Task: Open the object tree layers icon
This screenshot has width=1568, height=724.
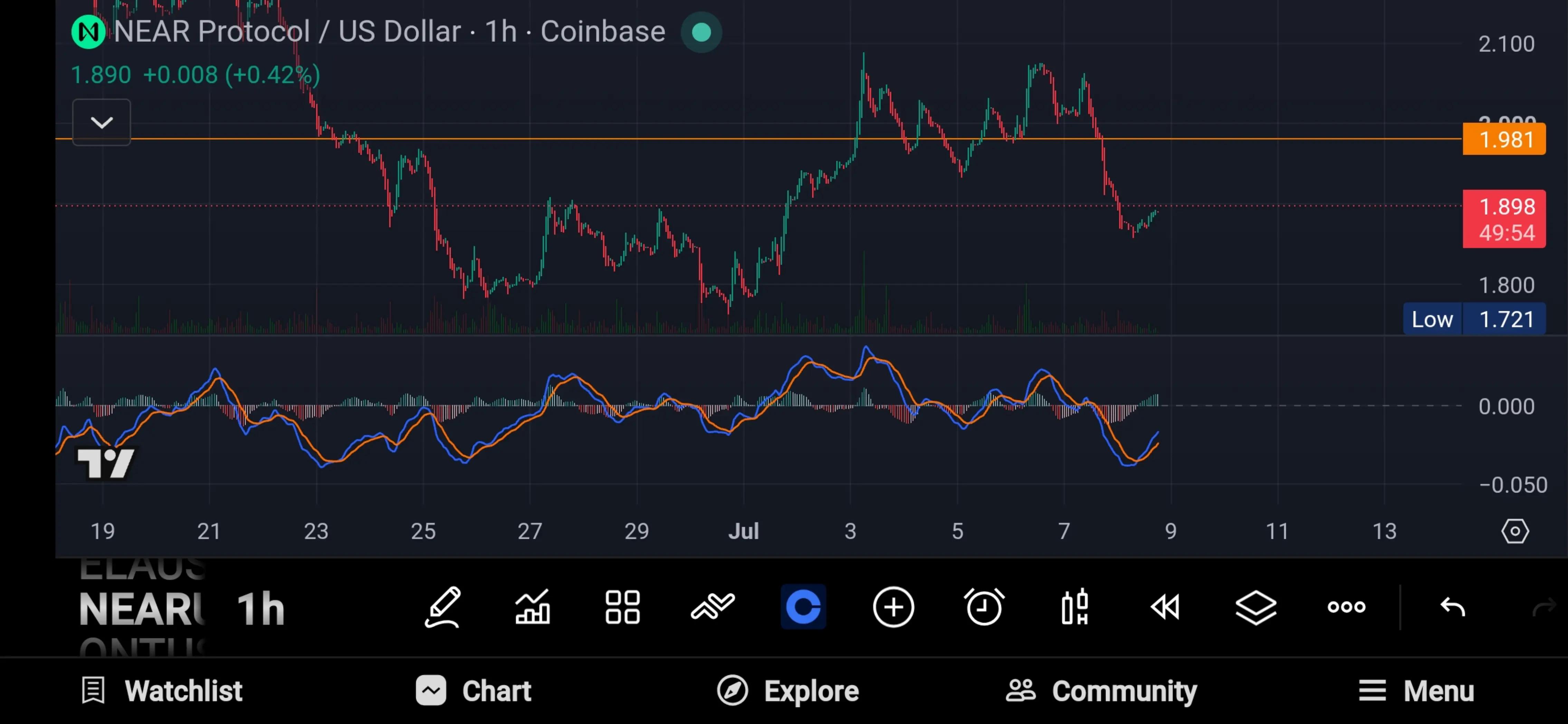Action: tap(1256, 607)
